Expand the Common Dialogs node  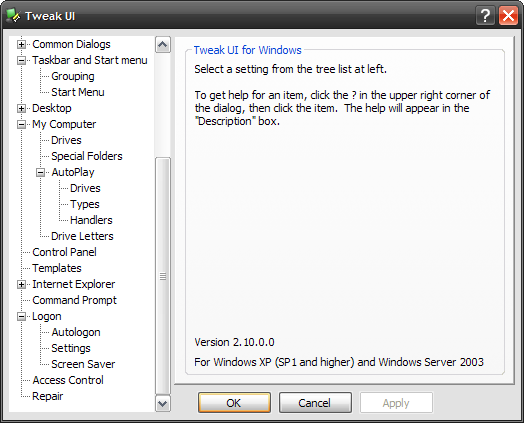pos(21,44)
